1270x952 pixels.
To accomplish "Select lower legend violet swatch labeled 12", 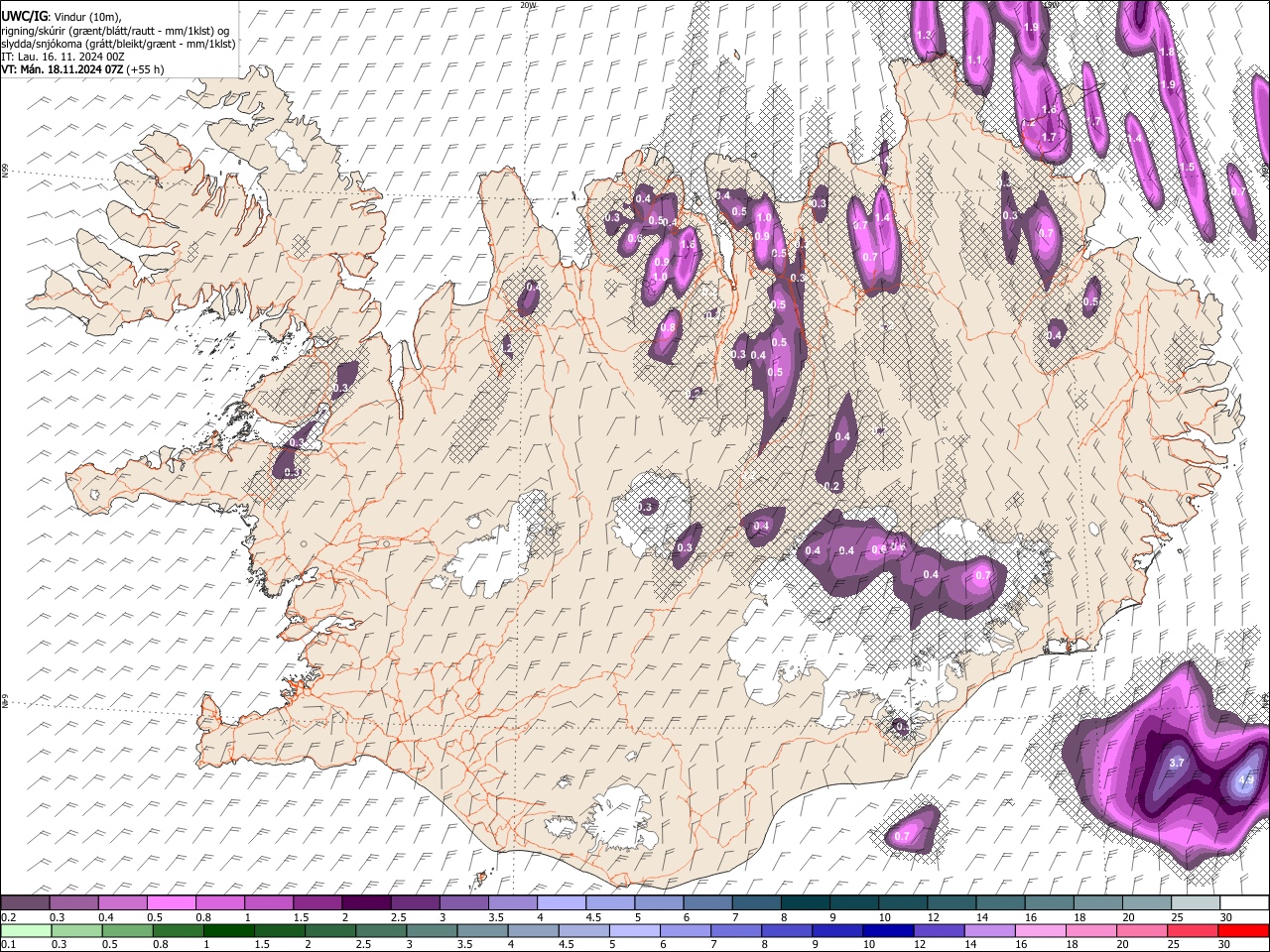I will coord(940,930).
